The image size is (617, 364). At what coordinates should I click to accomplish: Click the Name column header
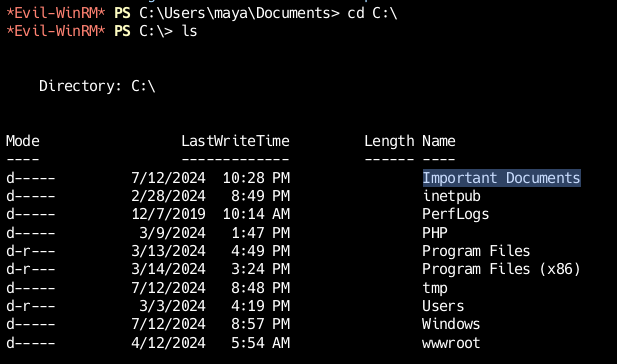[439, 141]
